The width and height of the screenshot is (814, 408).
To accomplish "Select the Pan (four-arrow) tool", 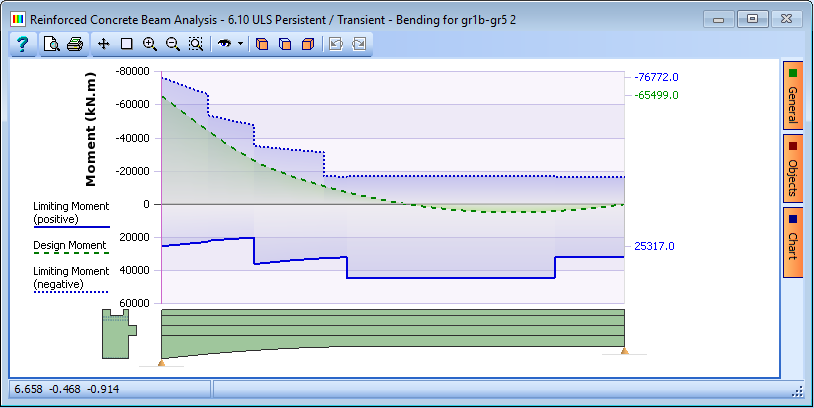I will tap(103, 44).
